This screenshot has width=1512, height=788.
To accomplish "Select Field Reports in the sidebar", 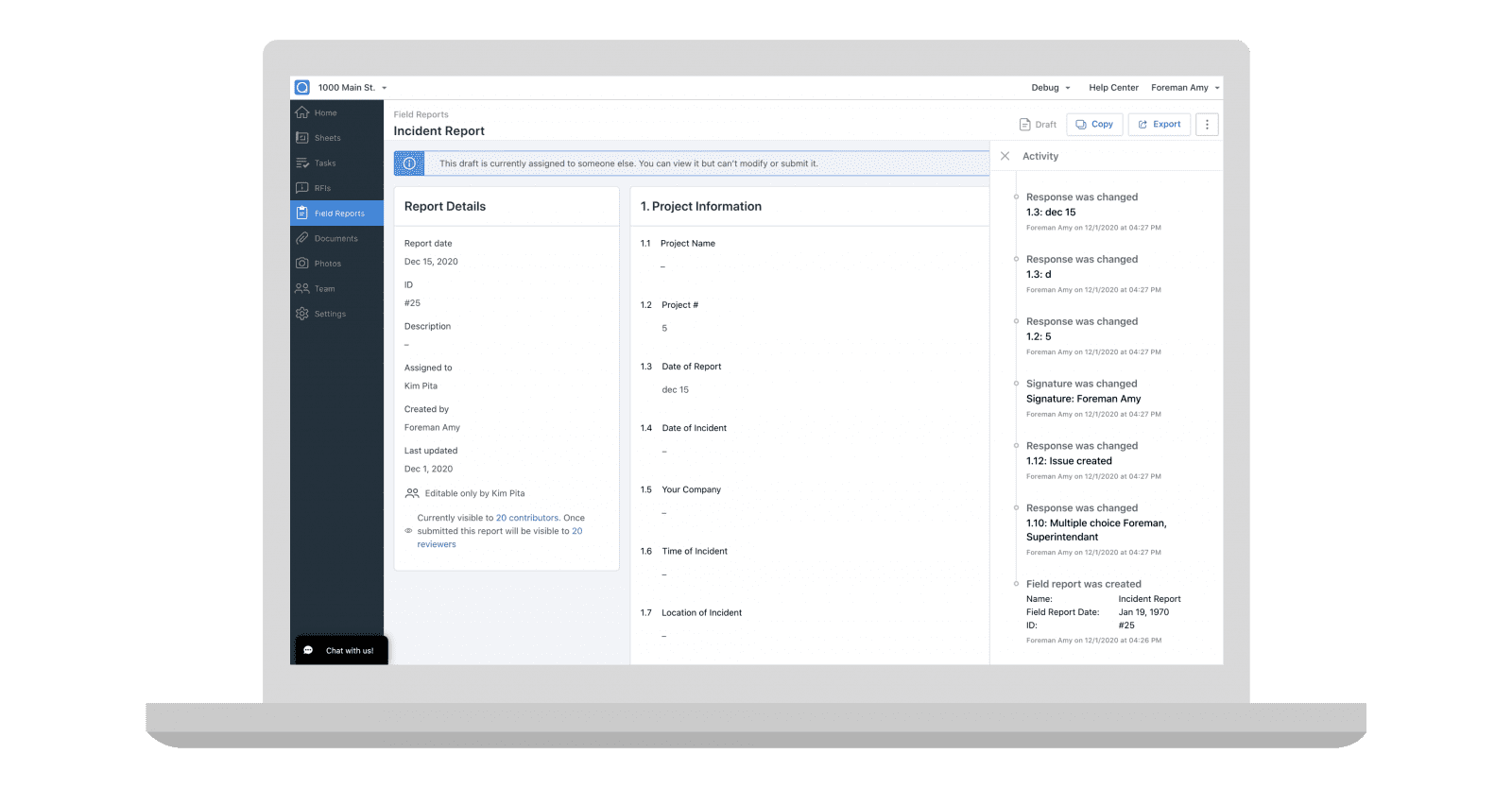I will [336, 213].
